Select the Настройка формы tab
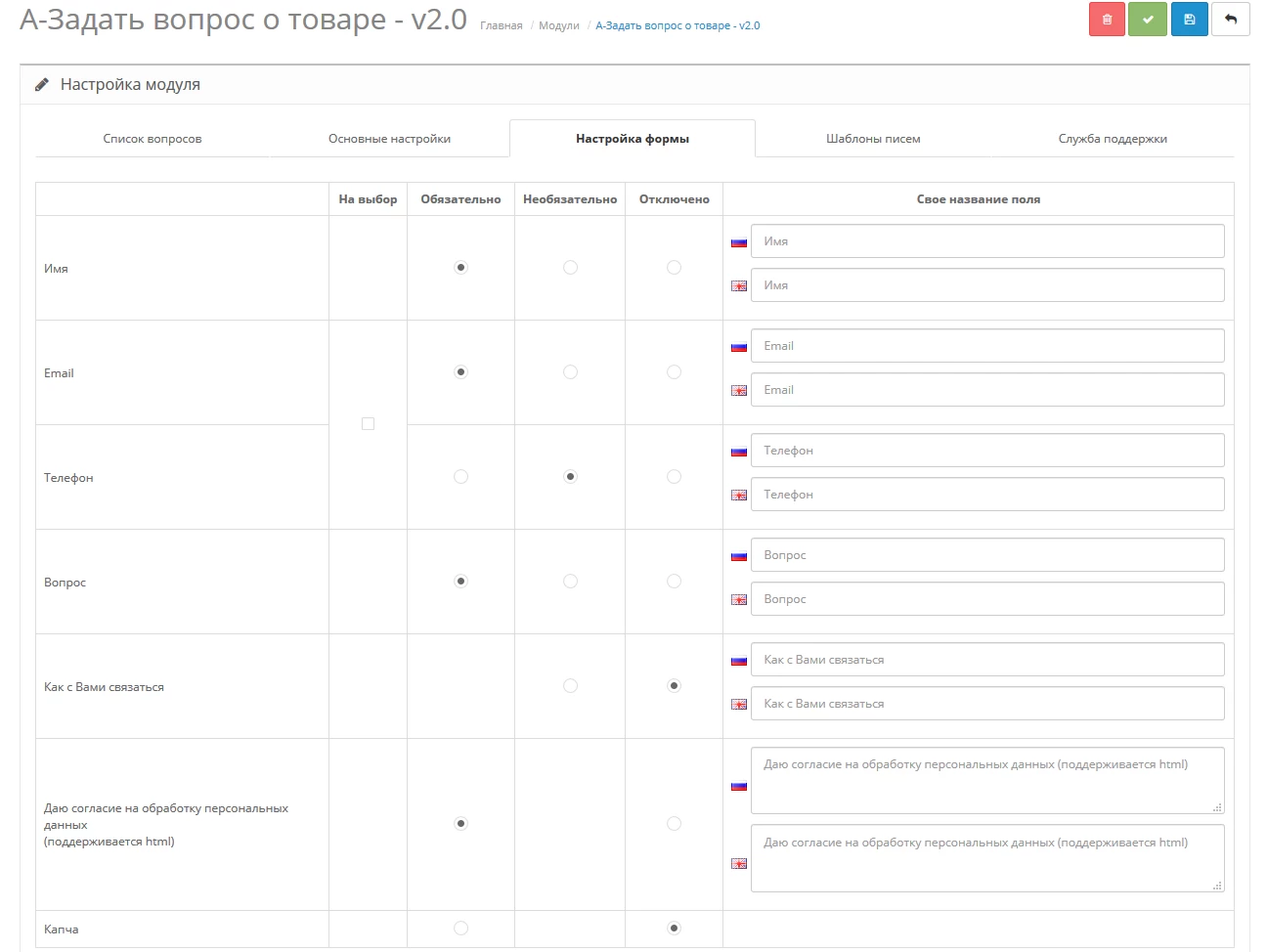The image size is (1267, 952). click(x=633, y=139)
